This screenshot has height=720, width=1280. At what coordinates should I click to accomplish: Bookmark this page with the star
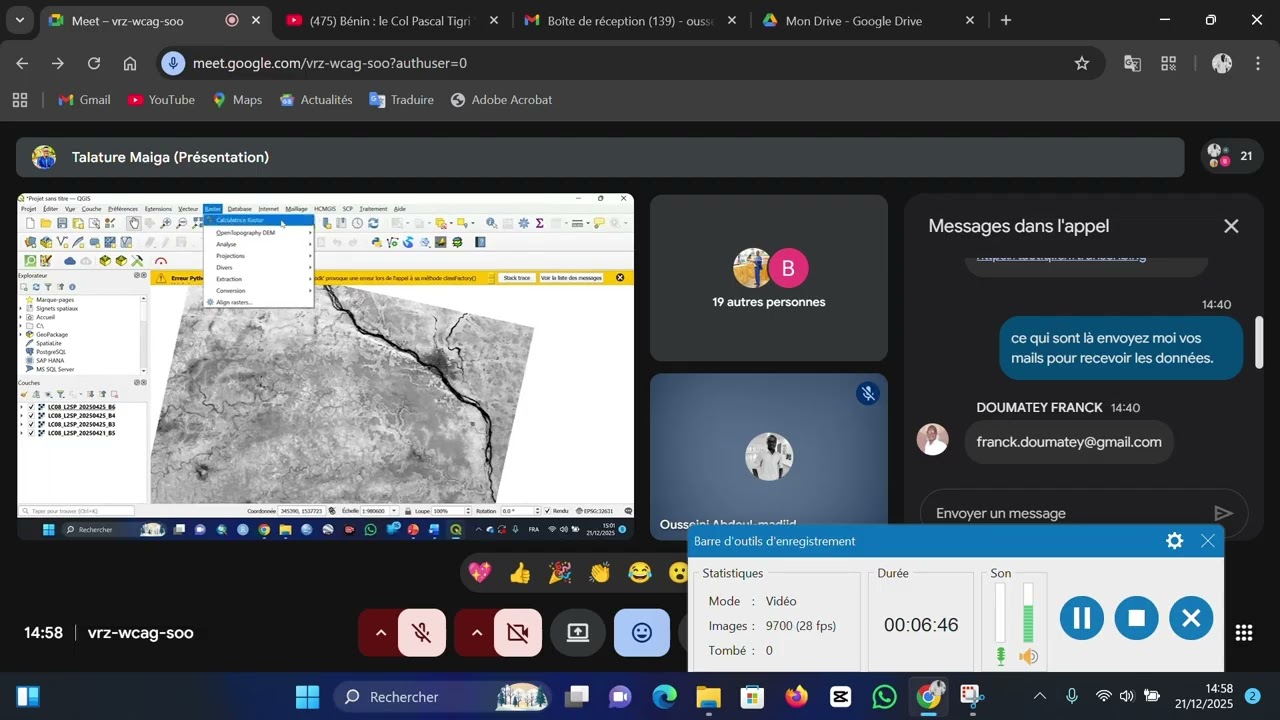1082,63
